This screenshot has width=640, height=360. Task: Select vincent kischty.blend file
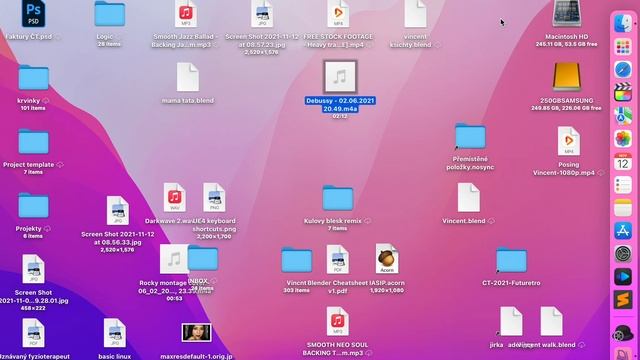coord(415,13)
